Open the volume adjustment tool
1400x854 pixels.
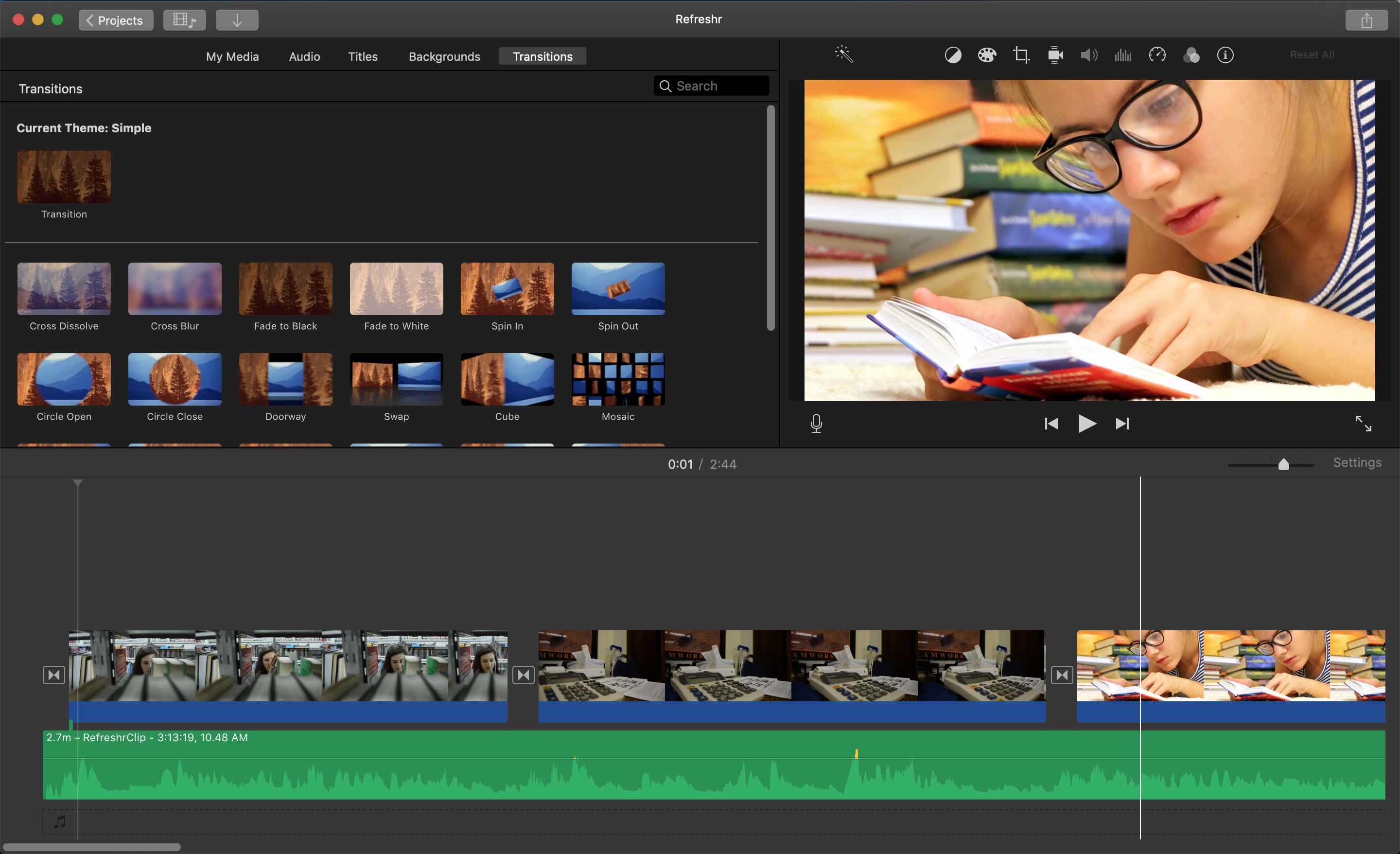1088,55
